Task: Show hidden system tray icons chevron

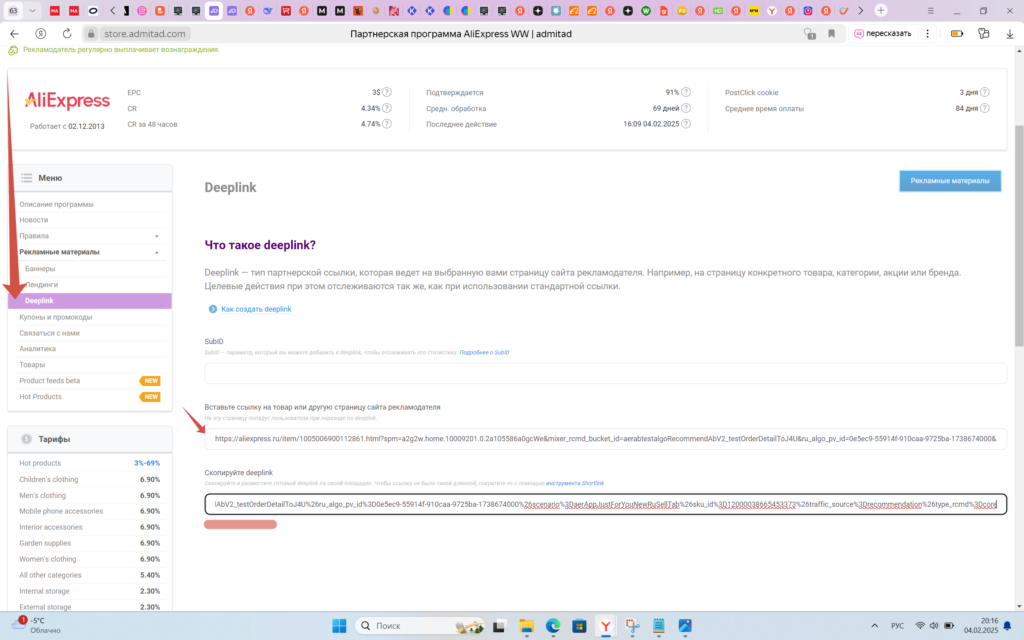Action: click(874, 626)
